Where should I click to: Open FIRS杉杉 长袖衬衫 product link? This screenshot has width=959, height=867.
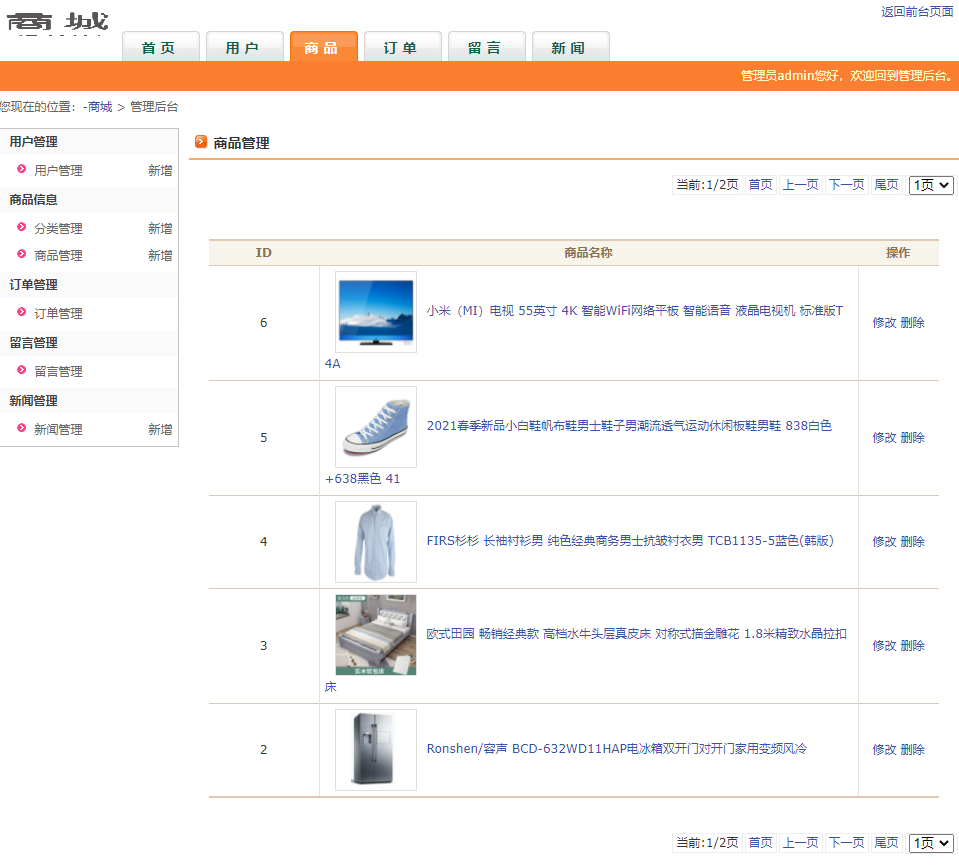(630, 540)
